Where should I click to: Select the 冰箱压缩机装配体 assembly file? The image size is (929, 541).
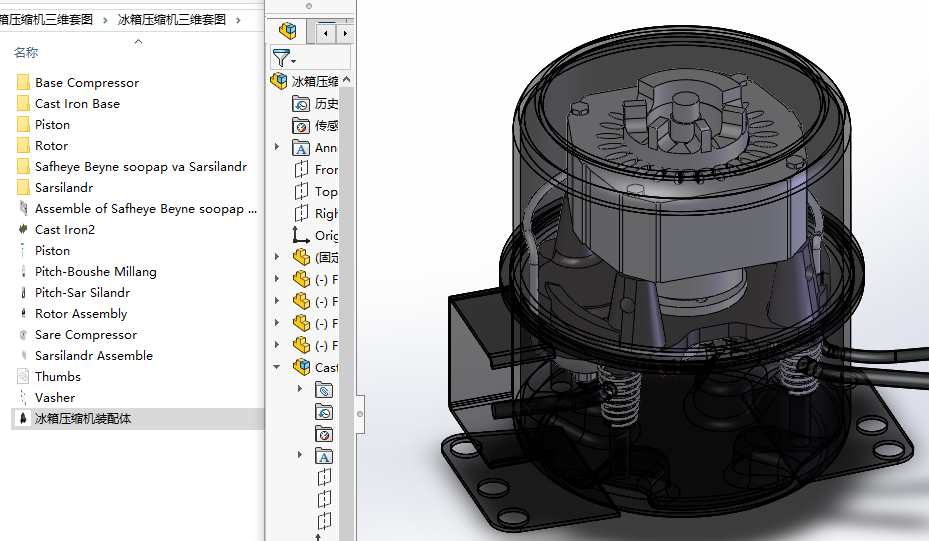(x=82, y=419)
